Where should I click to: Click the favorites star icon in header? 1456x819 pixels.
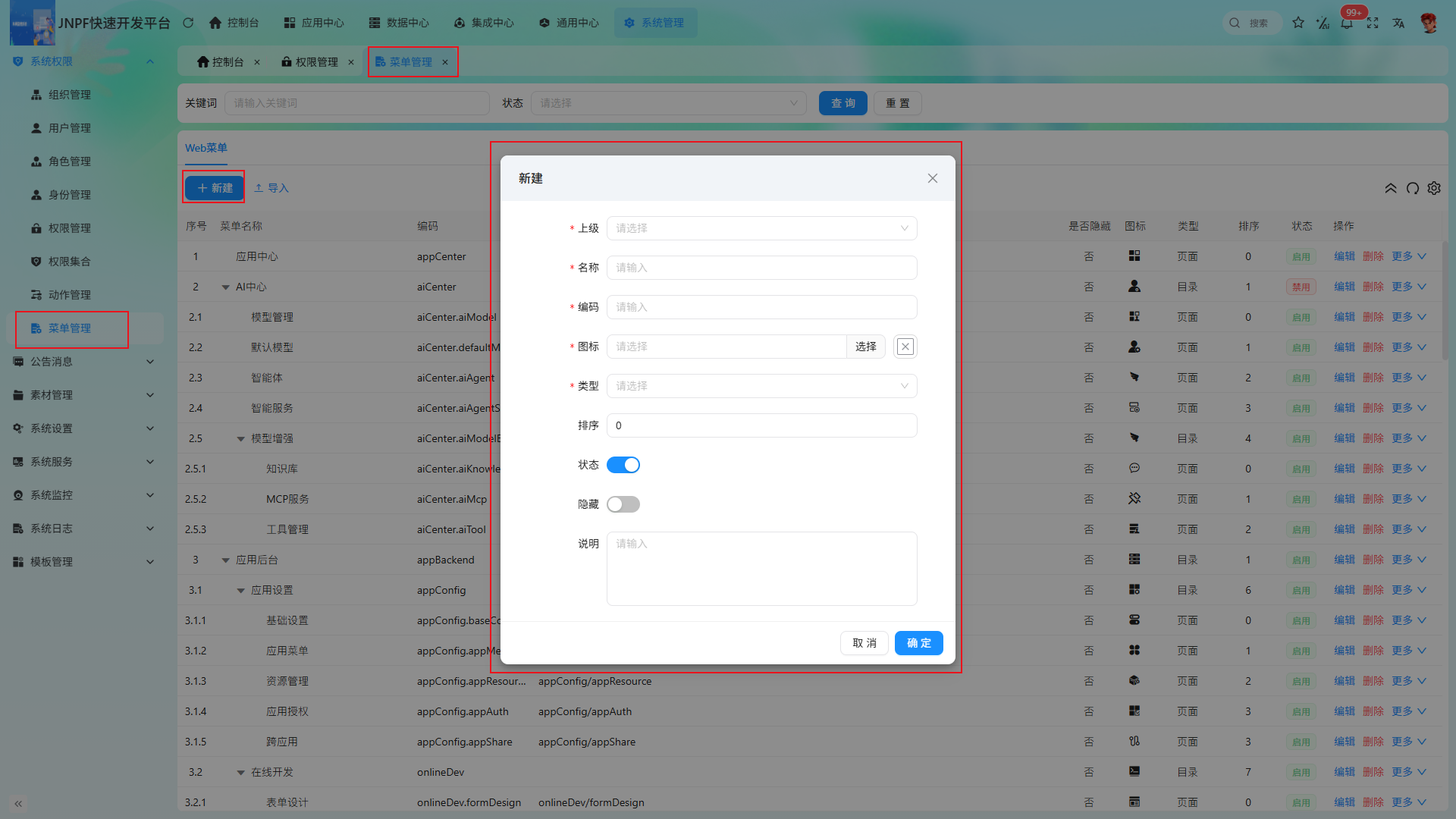click(x=1298, y=23)
